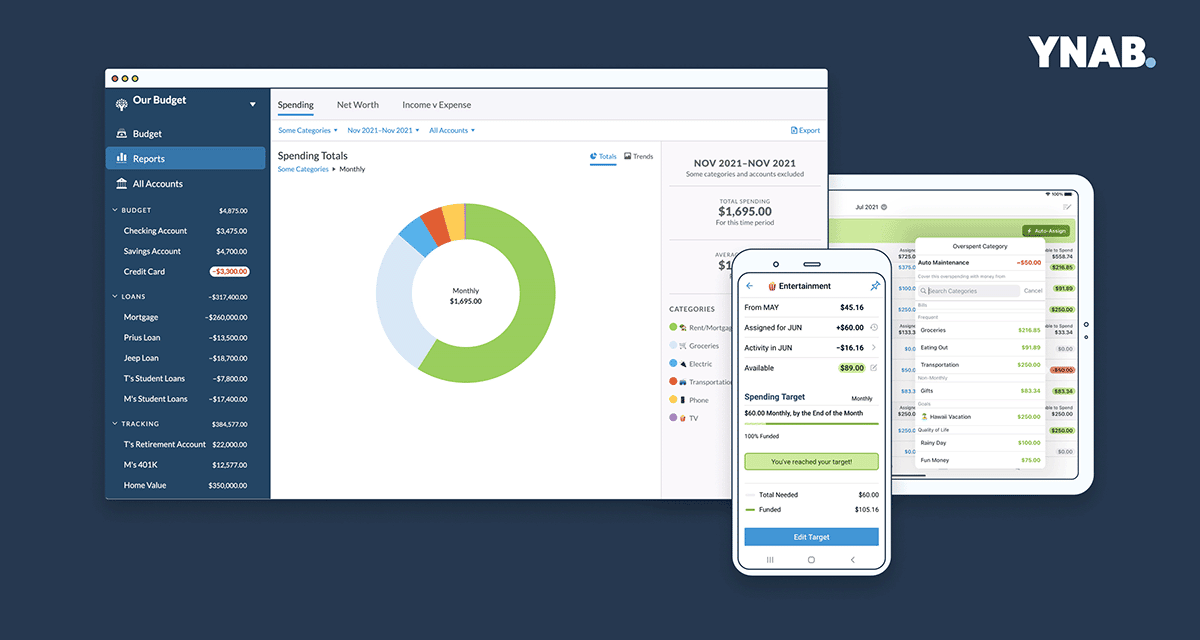Click the All Accounts bank icon

pos(122,184)
